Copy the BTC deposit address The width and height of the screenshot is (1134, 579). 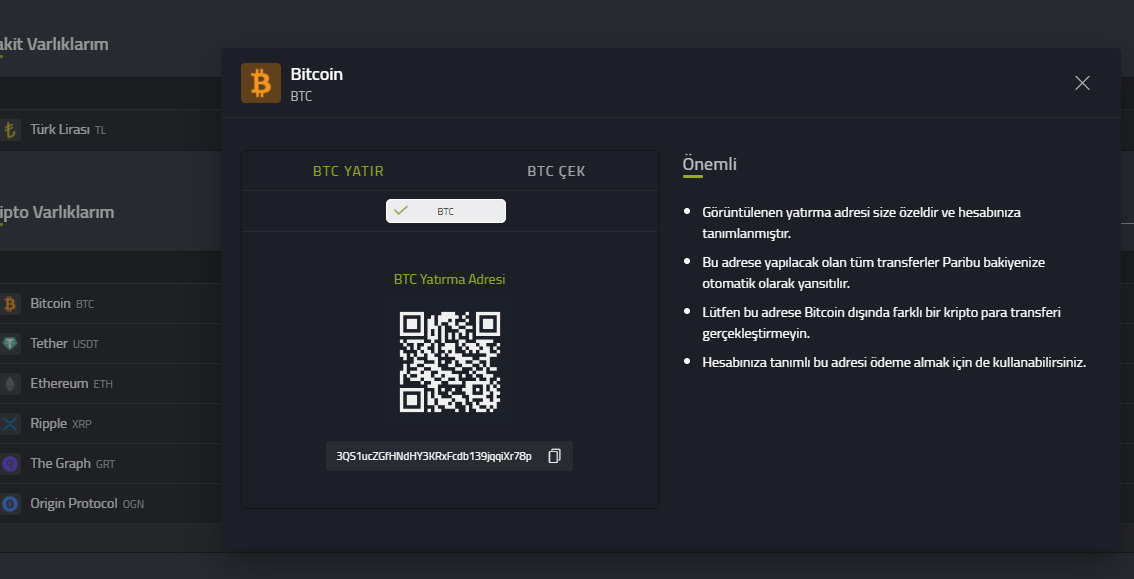click(555, 456)
